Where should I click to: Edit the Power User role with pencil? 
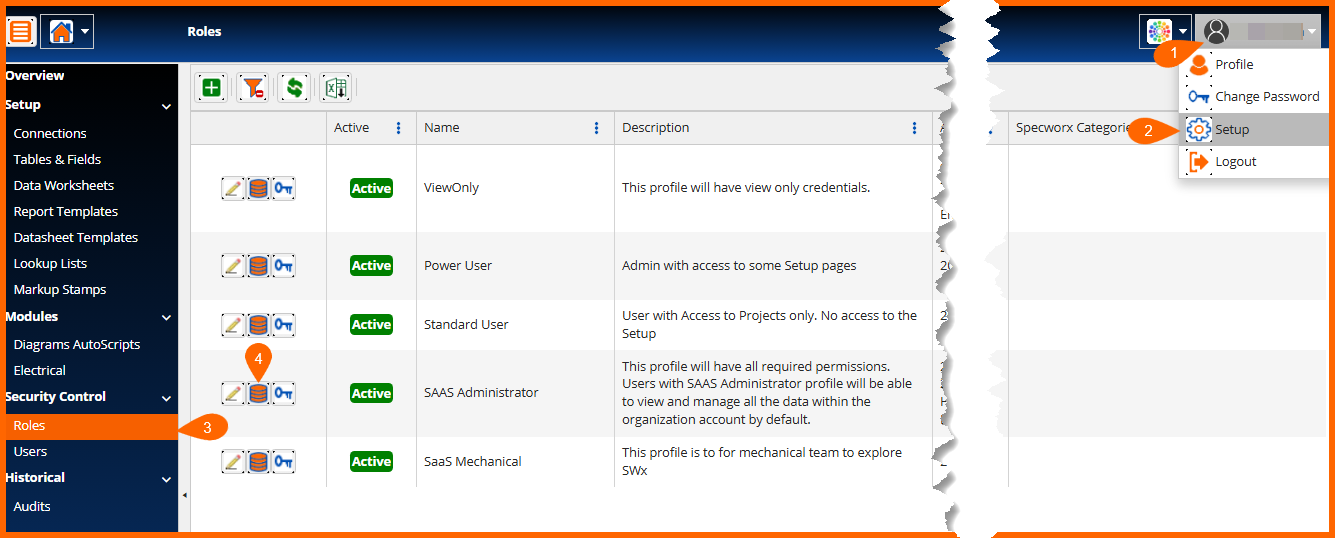point(232,265)
